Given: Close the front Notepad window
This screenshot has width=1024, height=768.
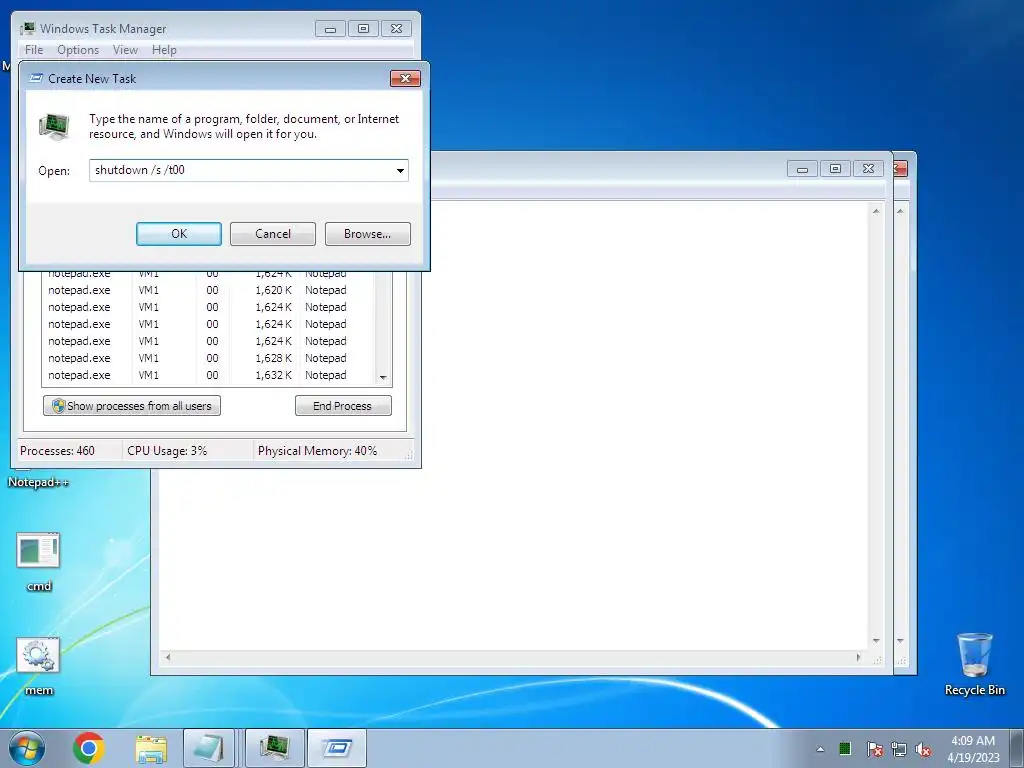Looking at the screenshot, I should click(868, 169).
